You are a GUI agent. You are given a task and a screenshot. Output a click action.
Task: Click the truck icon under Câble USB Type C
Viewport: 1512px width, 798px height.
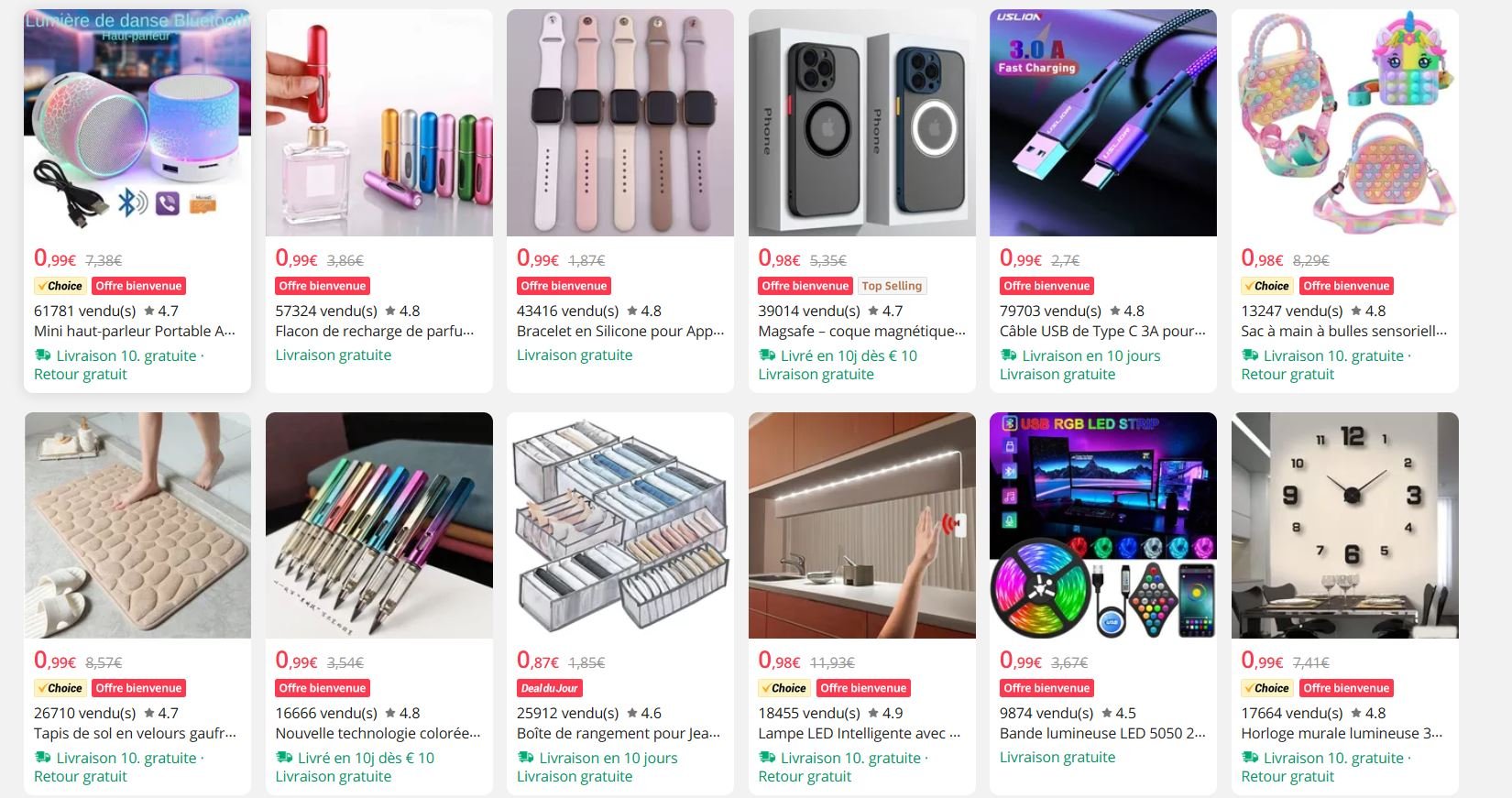click(x=1008, y=355)
